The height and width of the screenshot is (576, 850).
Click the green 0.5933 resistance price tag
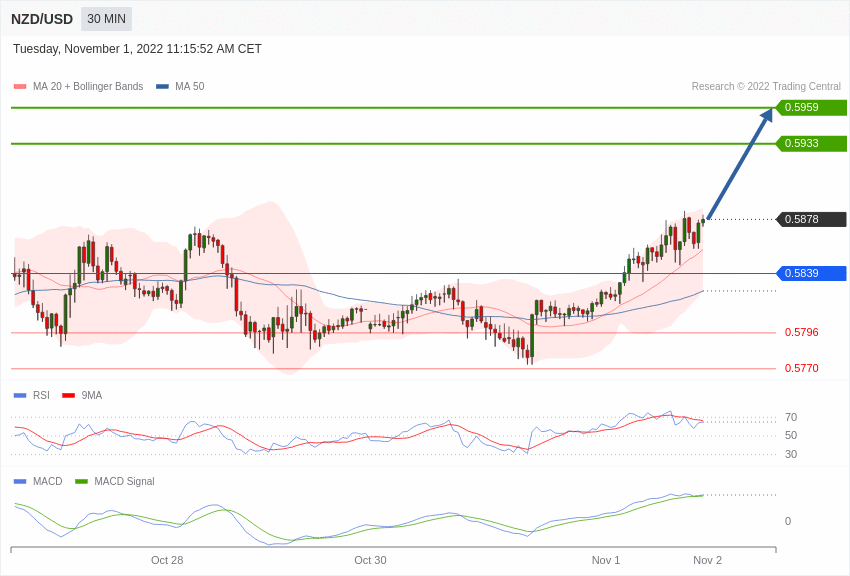(811, 144)
